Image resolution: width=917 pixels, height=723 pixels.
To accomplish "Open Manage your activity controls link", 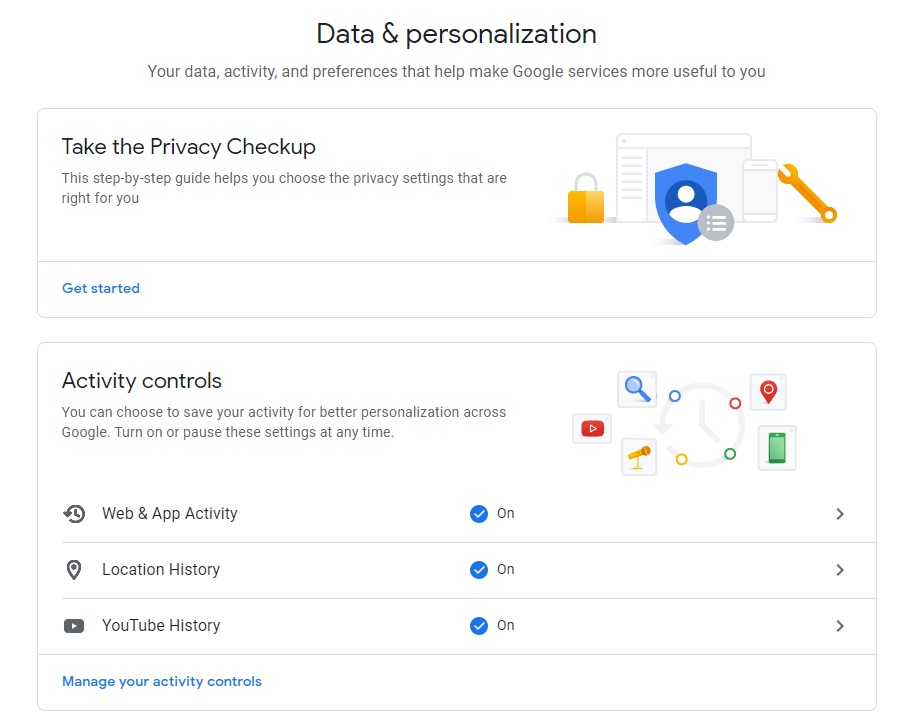I will click(x=162, y=681).
